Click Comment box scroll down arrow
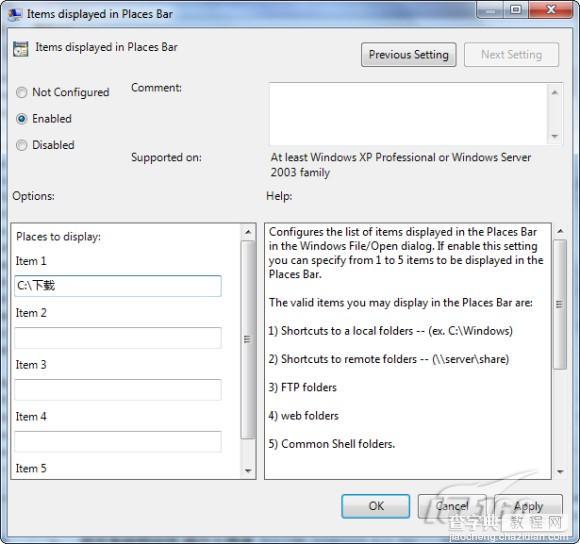This screenshot has height=544, width=580. (554, 136)
